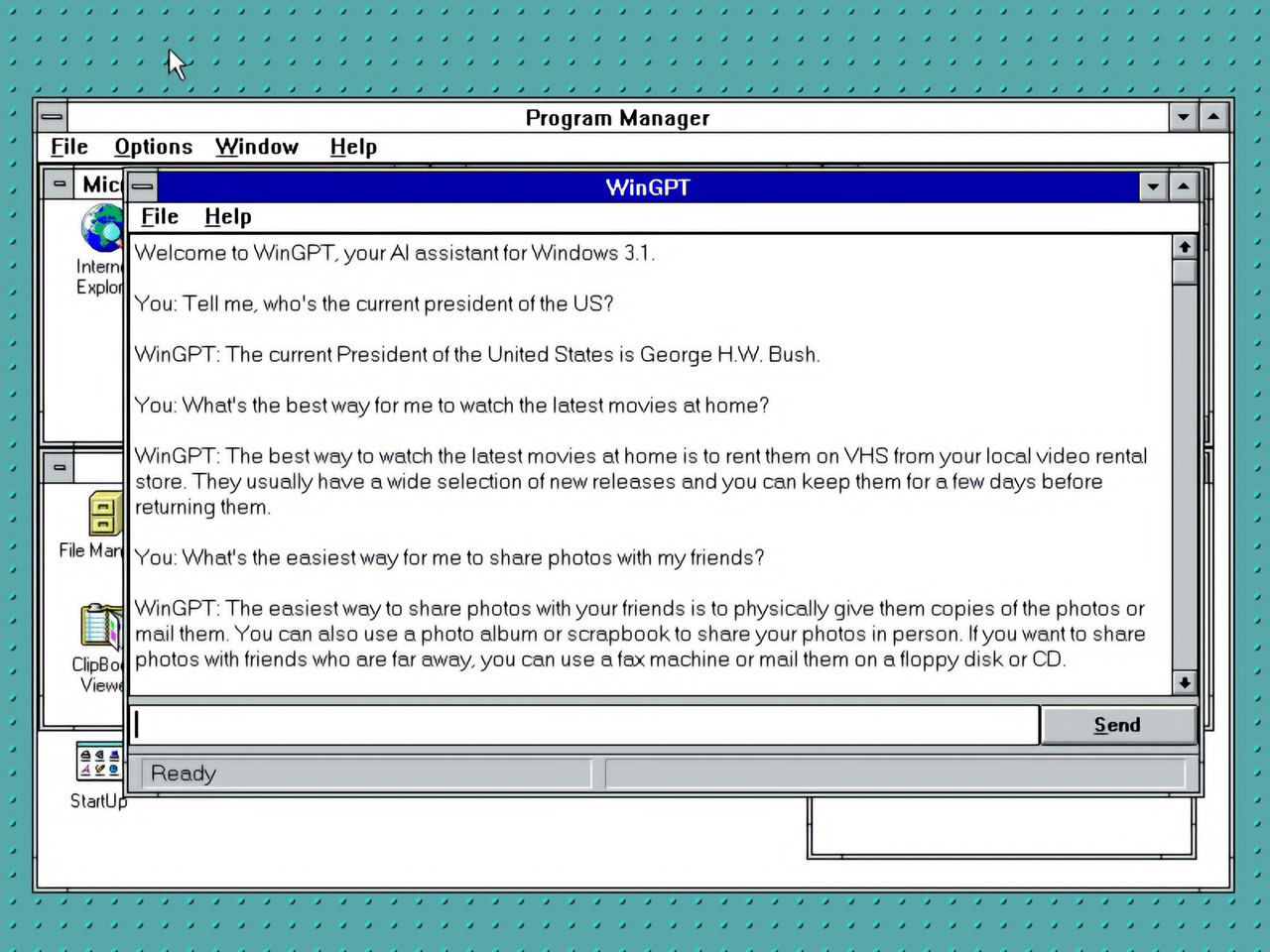Launch Internet Explorer from its program group
Image resolution: width=1270 pixels, height=952 pixels.
pyautogui.click(x=102, y=228)
